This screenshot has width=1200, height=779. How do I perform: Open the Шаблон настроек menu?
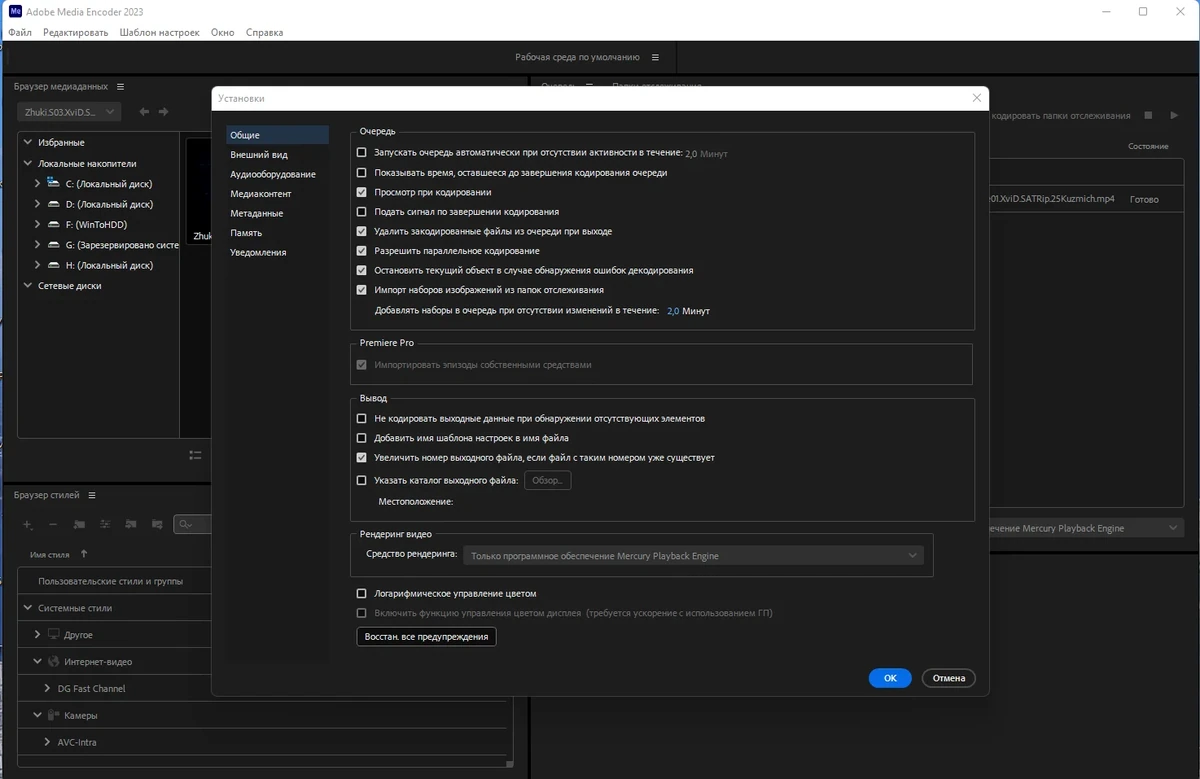pyautogui.click(x=159, y=32)
